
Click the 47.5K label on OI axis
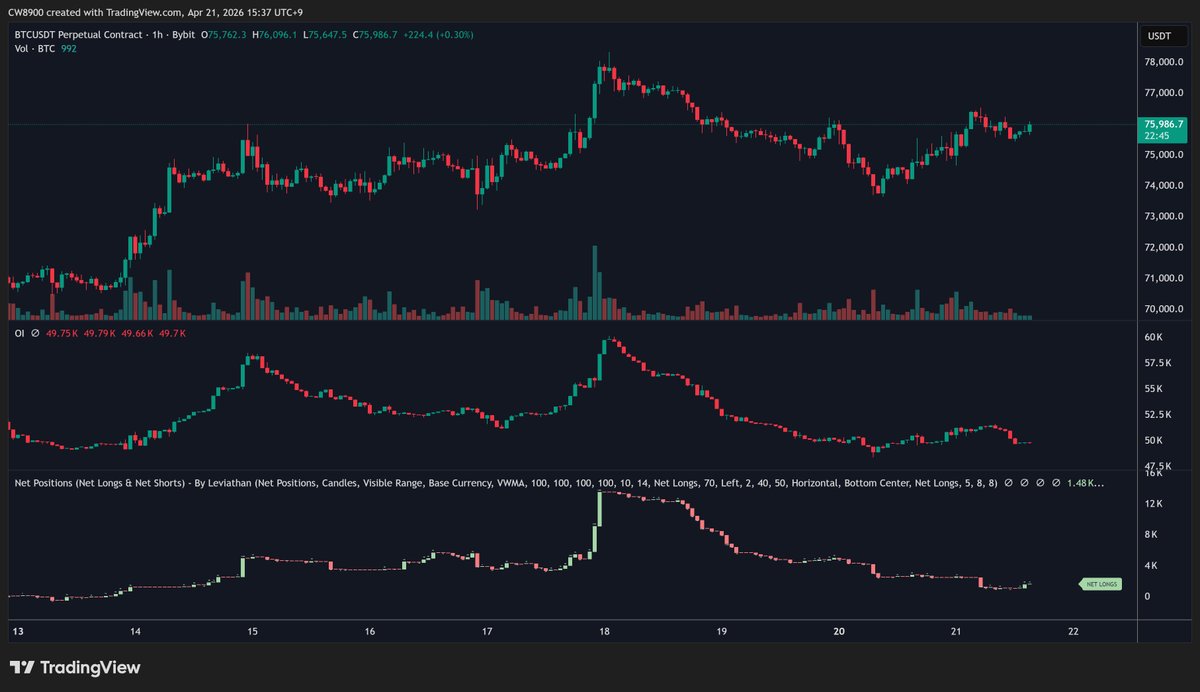point(1157,466)
